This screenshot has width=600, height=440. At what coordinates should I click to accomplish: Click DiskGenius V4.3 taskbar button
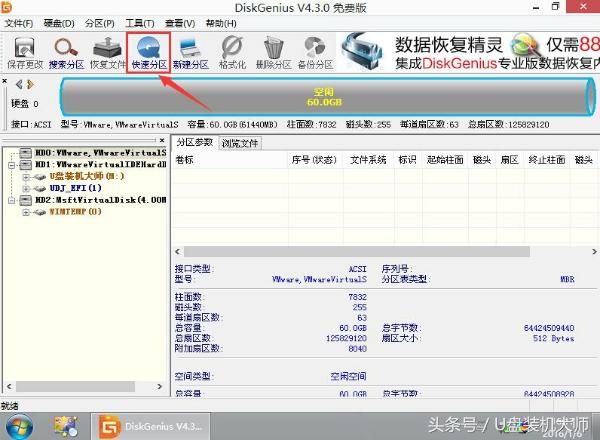150,426
